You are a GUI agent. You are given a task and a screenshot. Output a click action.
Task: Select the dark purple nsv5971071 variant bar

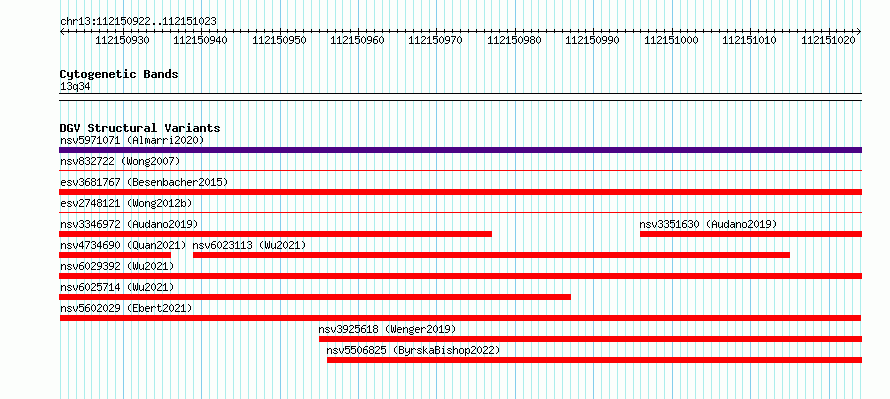click(460, 150)
